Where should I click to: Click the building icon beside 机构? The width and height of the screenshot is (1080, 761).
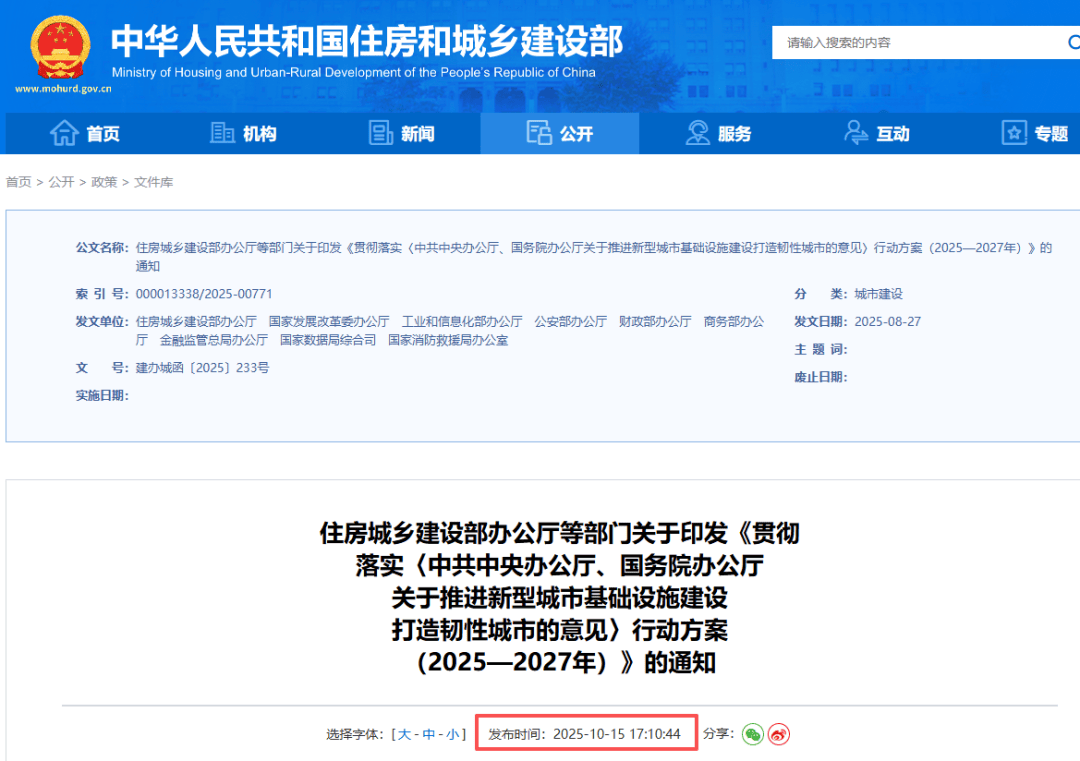coord(222,133)
